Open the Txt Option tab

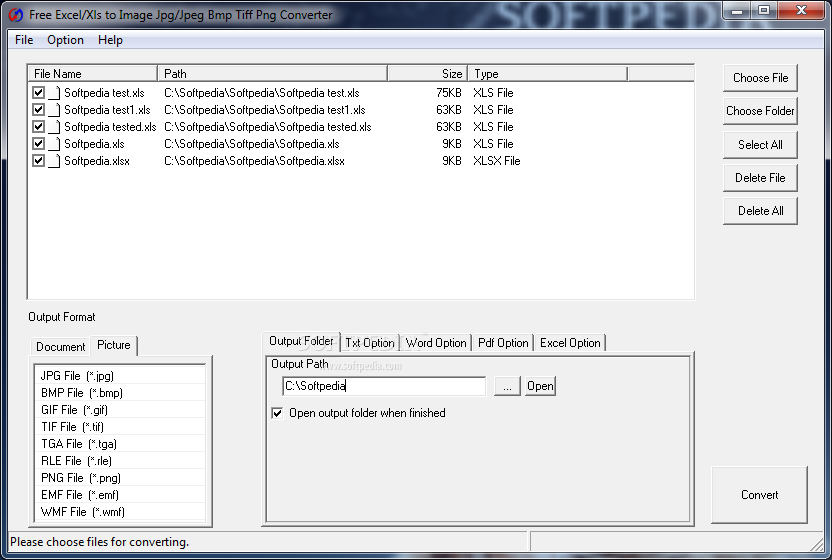pos(370,343)
